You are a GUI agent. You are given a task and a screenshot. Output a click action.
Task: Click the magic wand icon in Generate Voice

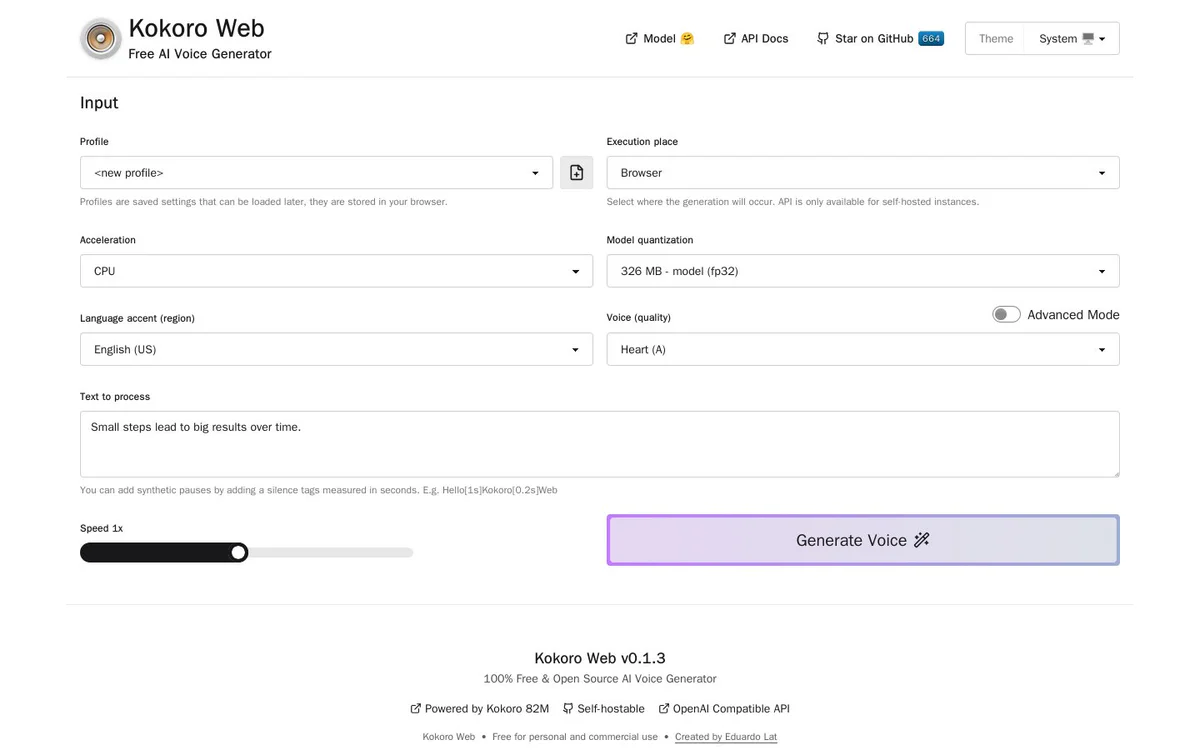pos(922,540)
